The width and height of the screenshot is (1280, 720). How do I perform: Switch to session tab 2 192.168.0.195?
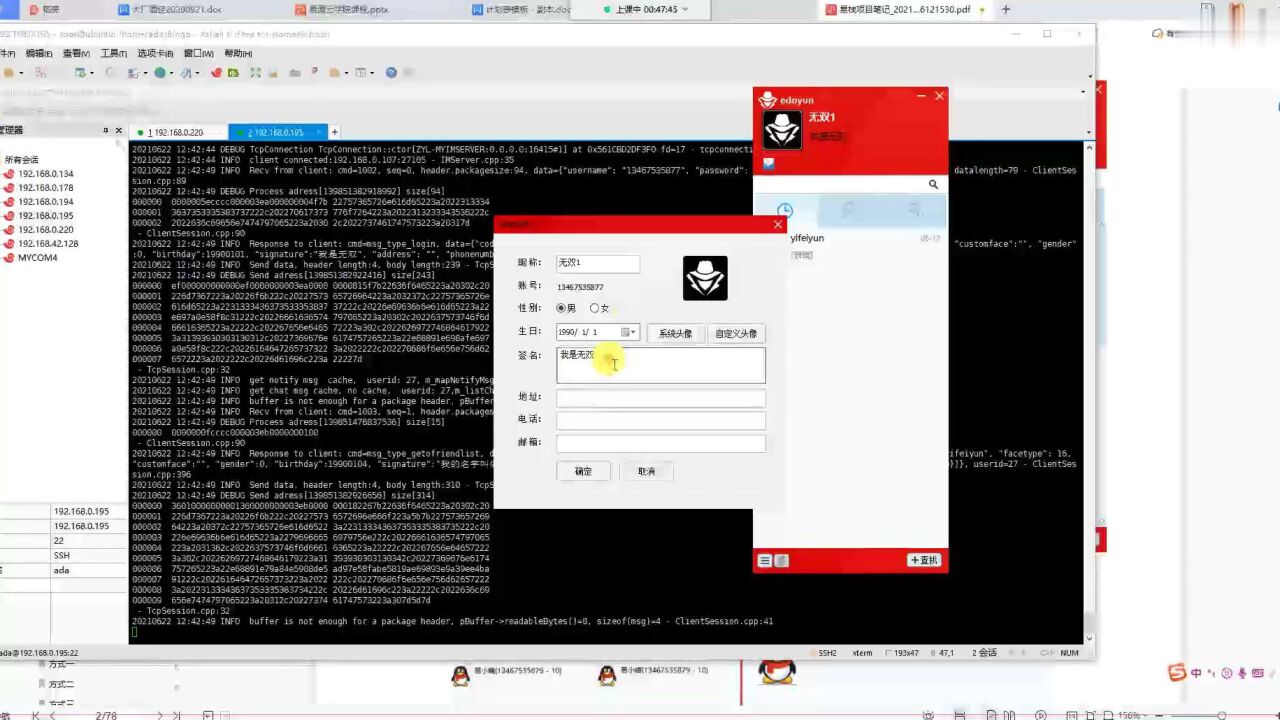click(277, 132)
